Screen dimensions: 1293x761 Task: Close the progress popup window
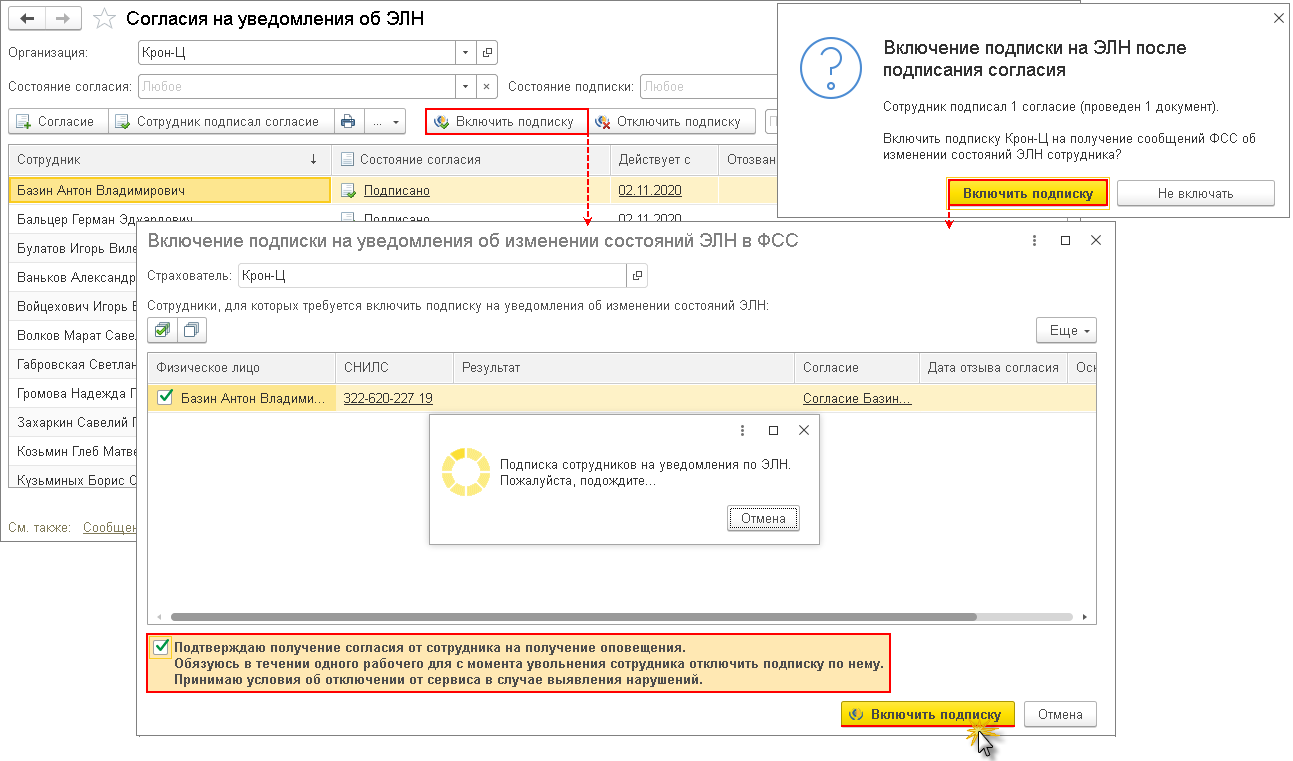point(804,431)
